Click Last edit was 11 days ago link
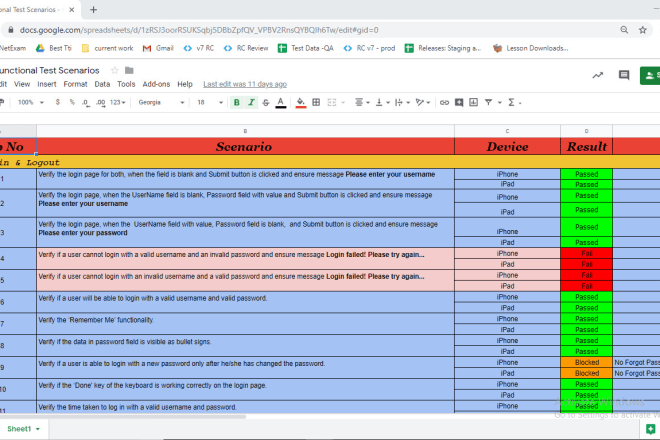Viewport: 660px width, 440px height. pyautogui.click(x=245, y=84)
